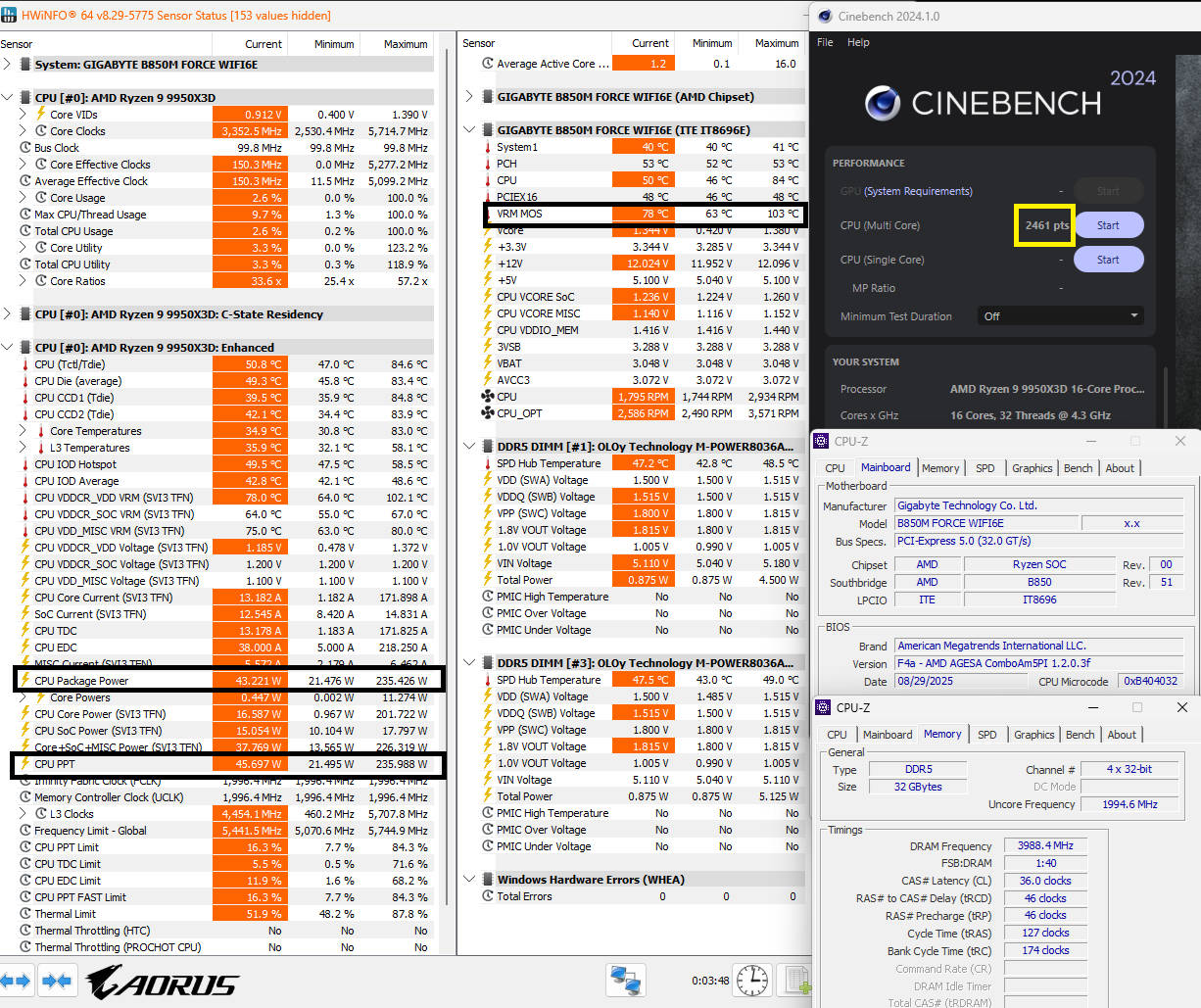
Task: Start the CPU (Multi Core) benchmark
Action: click(x=1108, y=225)
